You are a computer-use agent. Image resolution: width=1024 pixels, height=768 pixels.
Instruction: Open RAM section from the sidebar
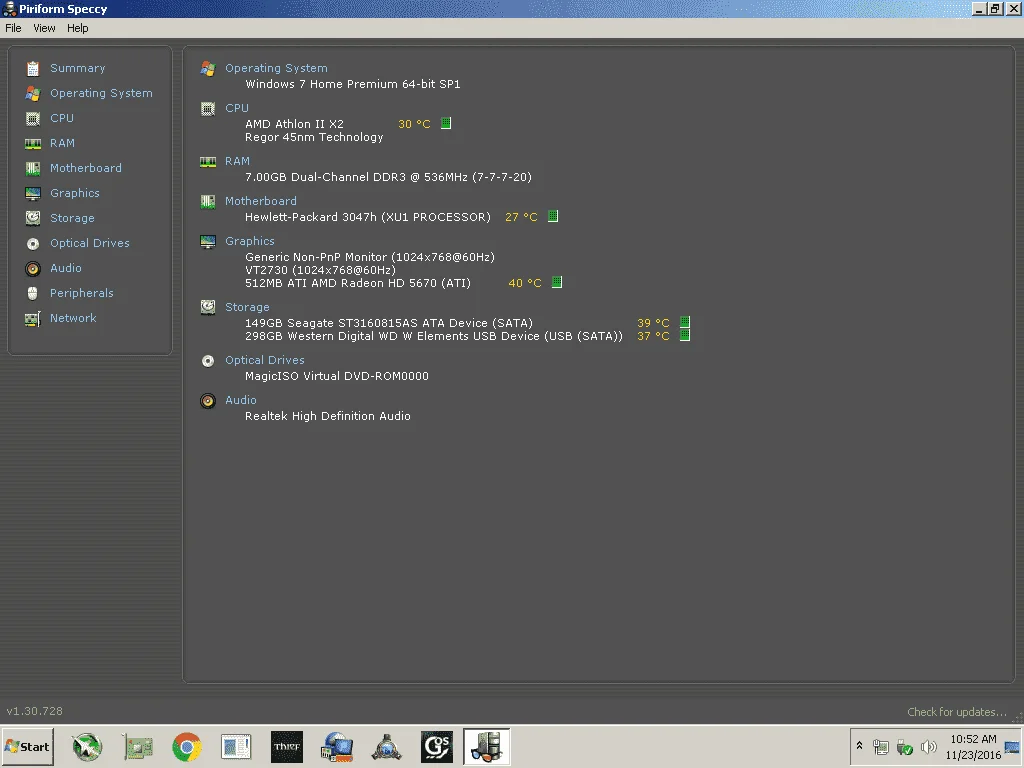62,143
